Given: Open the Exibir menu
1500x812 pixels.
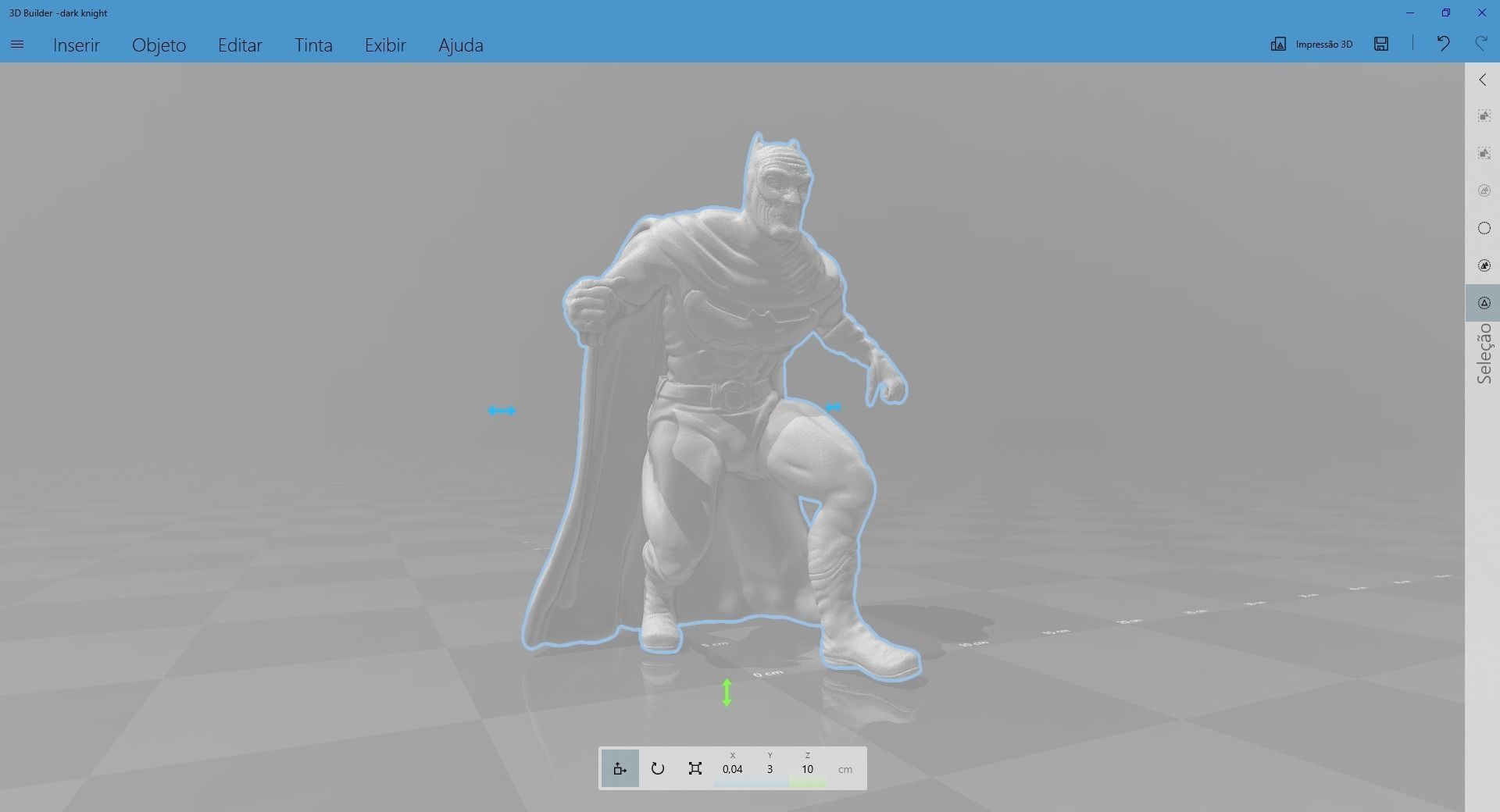Looking at the screenshot, I should pos(386,45).
